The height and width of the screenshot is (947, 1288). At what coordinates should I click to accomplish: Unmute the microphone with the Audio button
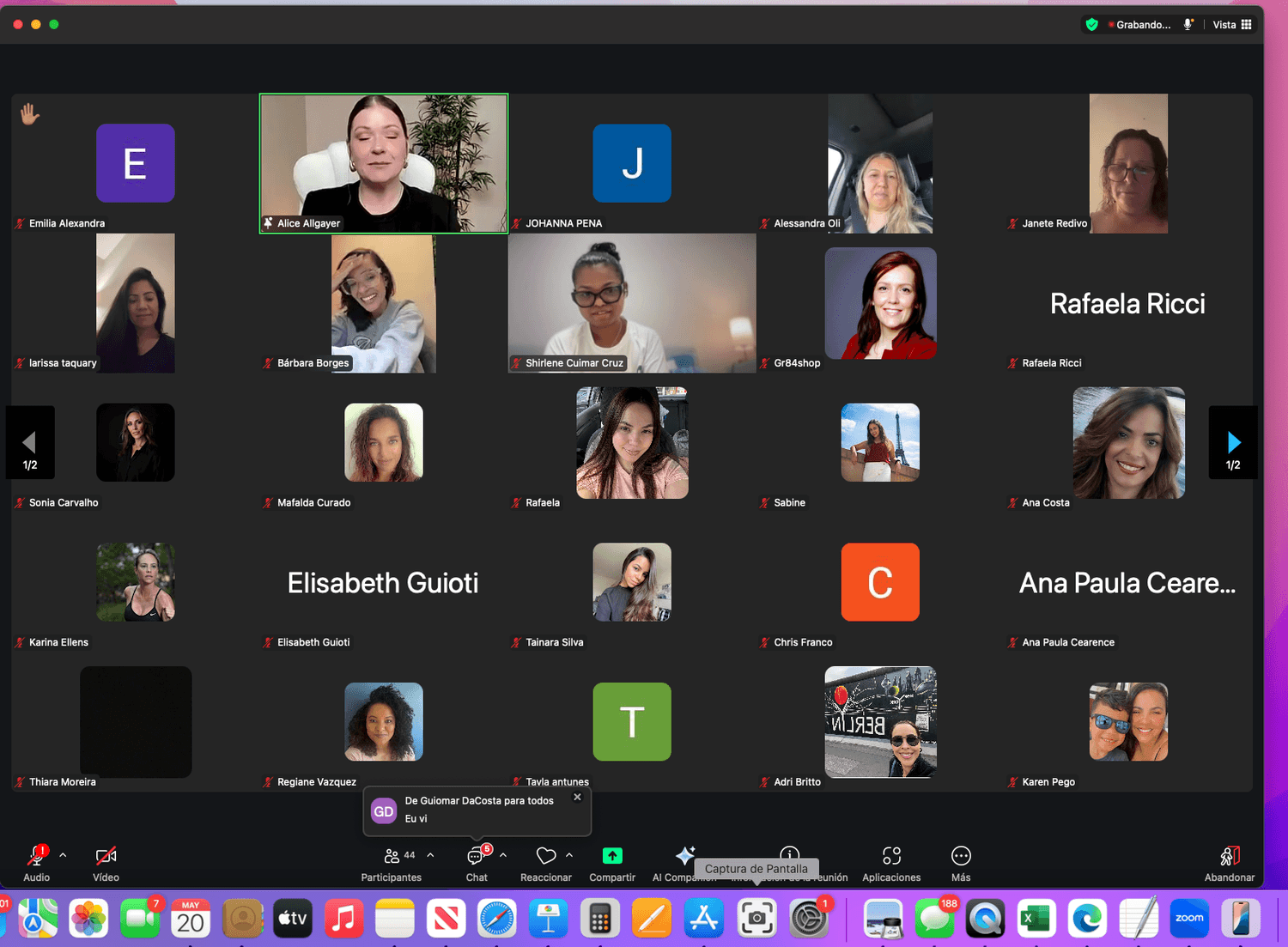click(36, 863)
